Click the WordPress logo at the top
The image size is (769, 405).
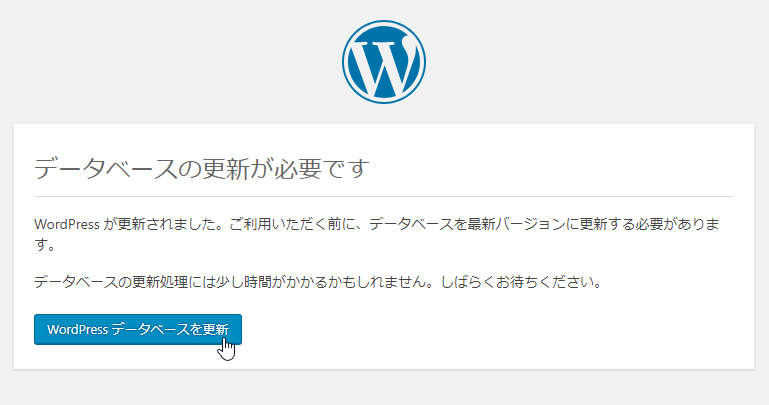(x=384, y=61)
